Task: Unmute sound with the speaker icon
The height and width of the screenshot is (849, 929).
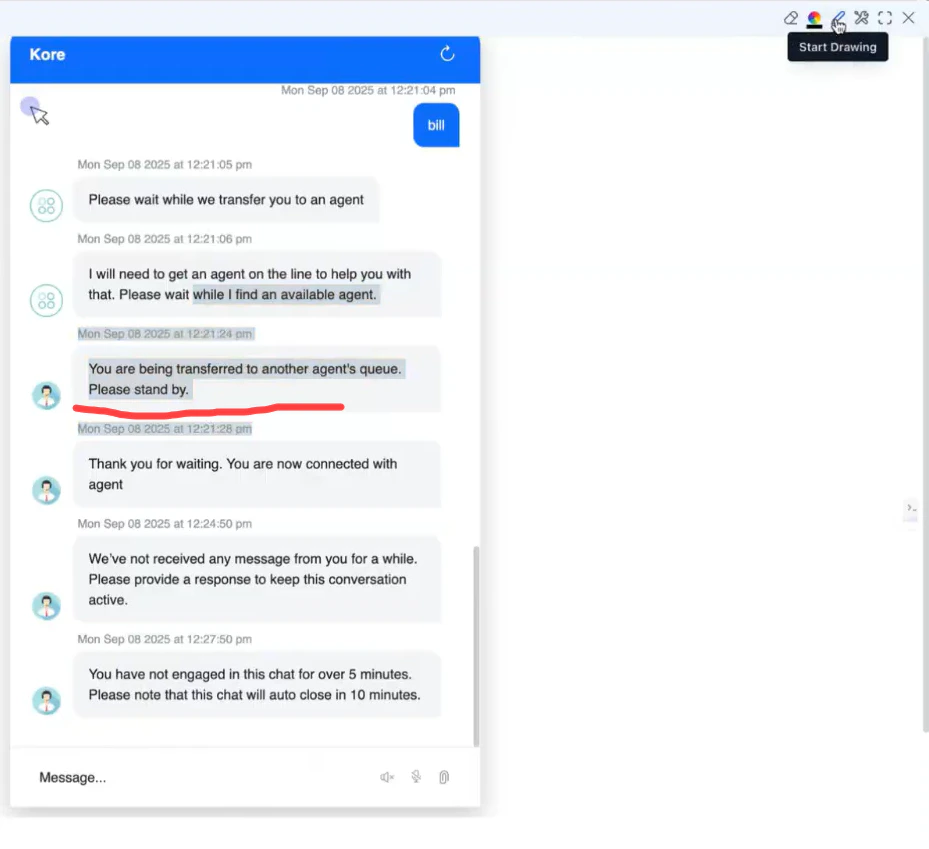Action: 386,777
